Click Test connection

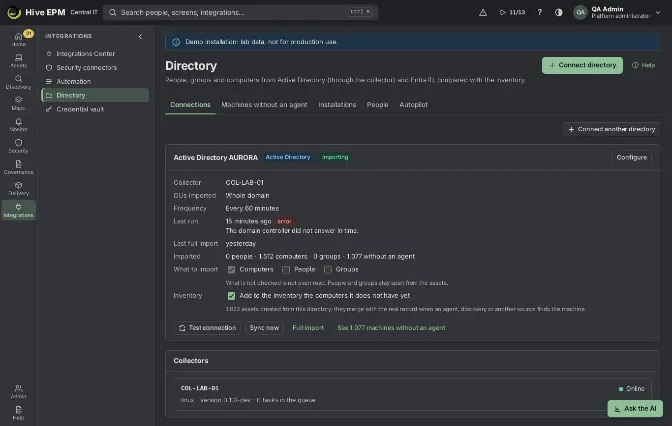tap(207, 328)
